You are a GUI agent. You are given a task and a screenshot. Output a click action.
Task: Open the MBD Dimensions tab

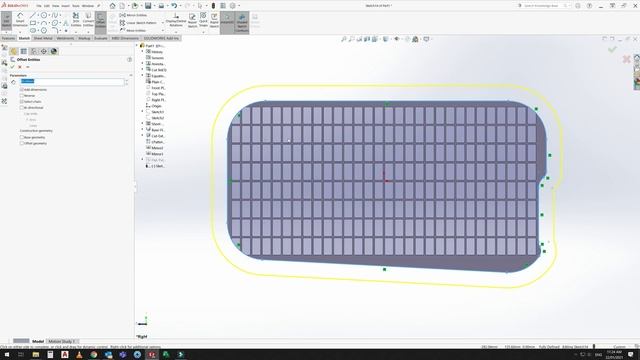(x=125, y=38)
